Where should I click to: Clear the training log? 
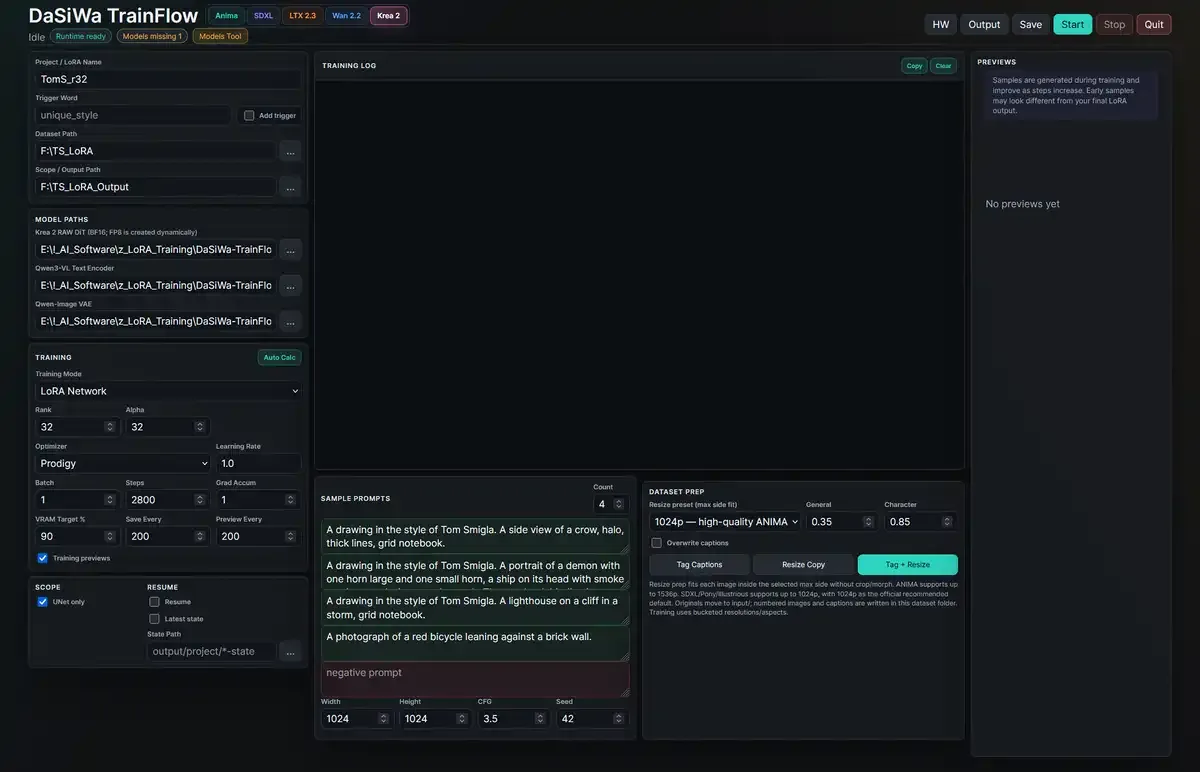pos(943,66)
